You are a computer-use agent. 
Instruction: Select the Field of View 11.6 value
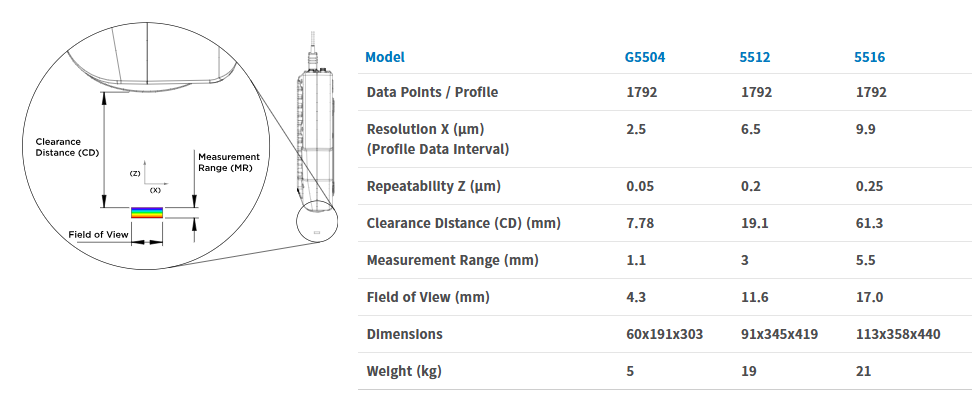point(755,297)
